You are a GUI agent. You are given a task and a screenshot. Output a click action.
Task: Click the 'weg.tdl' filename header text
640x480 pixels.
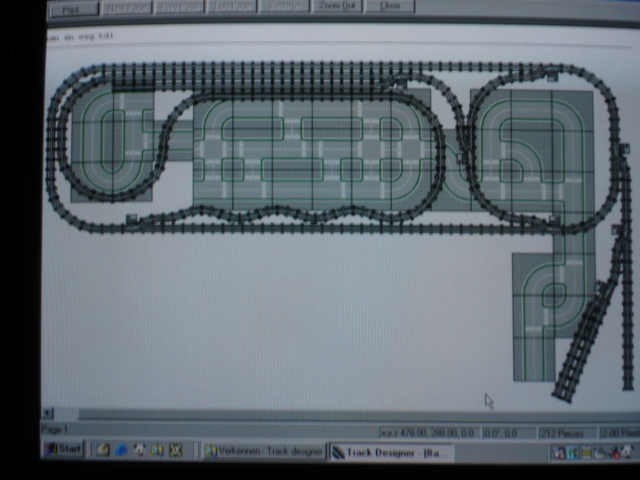pyautogui.click(x=96, y=36)
